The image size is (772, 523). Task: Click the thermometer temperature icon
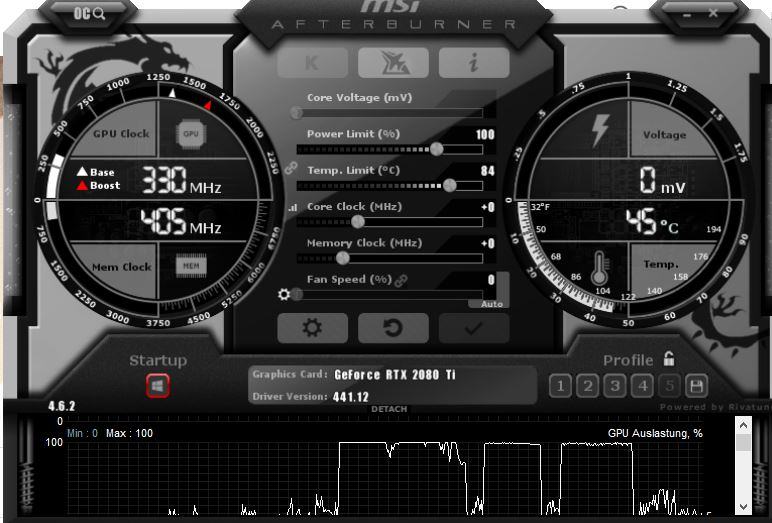[x=599, y=267]
